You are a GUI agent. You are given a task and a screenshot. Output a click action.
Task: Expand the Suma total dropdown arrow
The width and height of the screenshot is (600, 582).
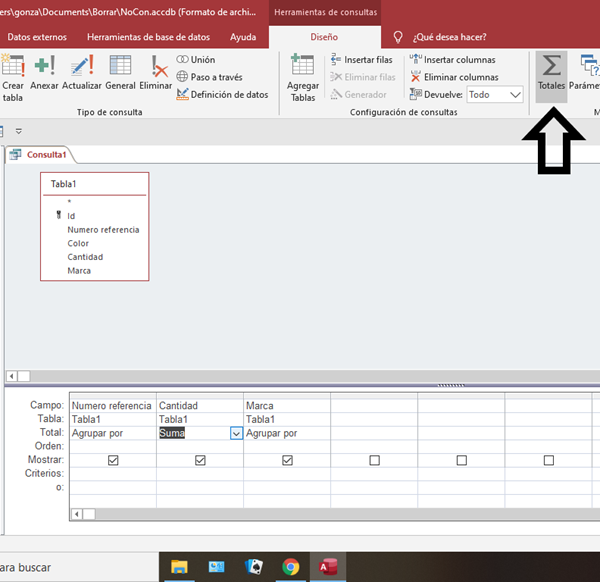coord(236,433)
